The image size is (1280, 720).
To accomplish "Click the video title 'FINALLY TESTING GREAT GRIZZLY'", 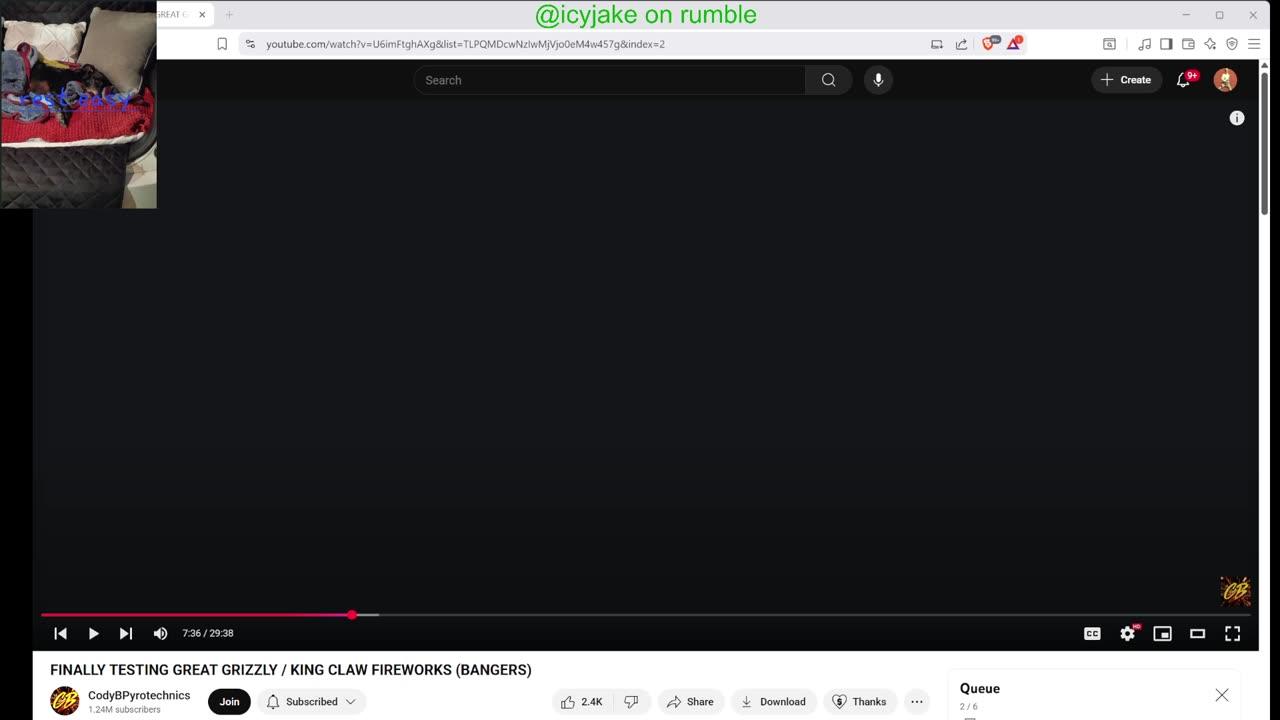I will tap(291, 670).
